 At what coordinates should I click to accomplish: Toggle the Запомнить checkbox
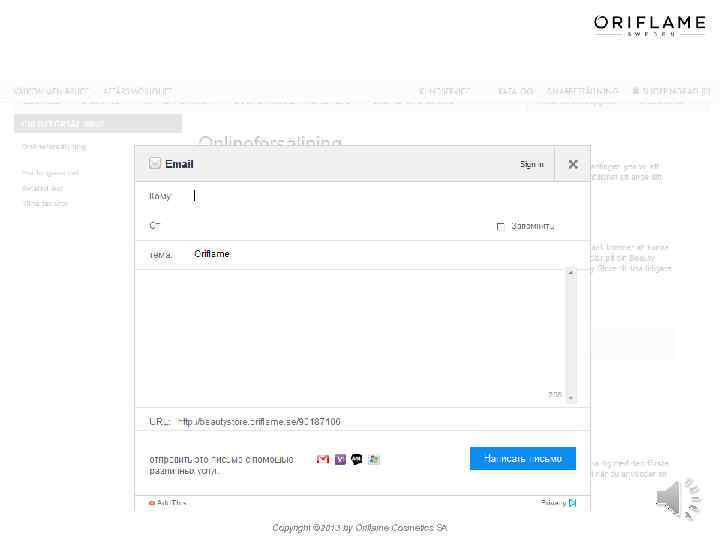pos(501,226)
